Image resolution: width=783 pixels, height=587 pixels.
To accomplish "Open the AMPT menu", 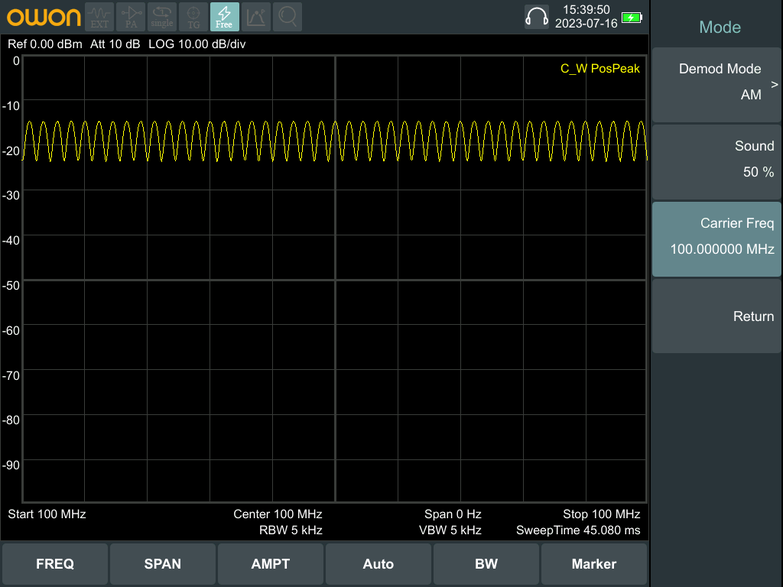I will click(x=271, y=564).
